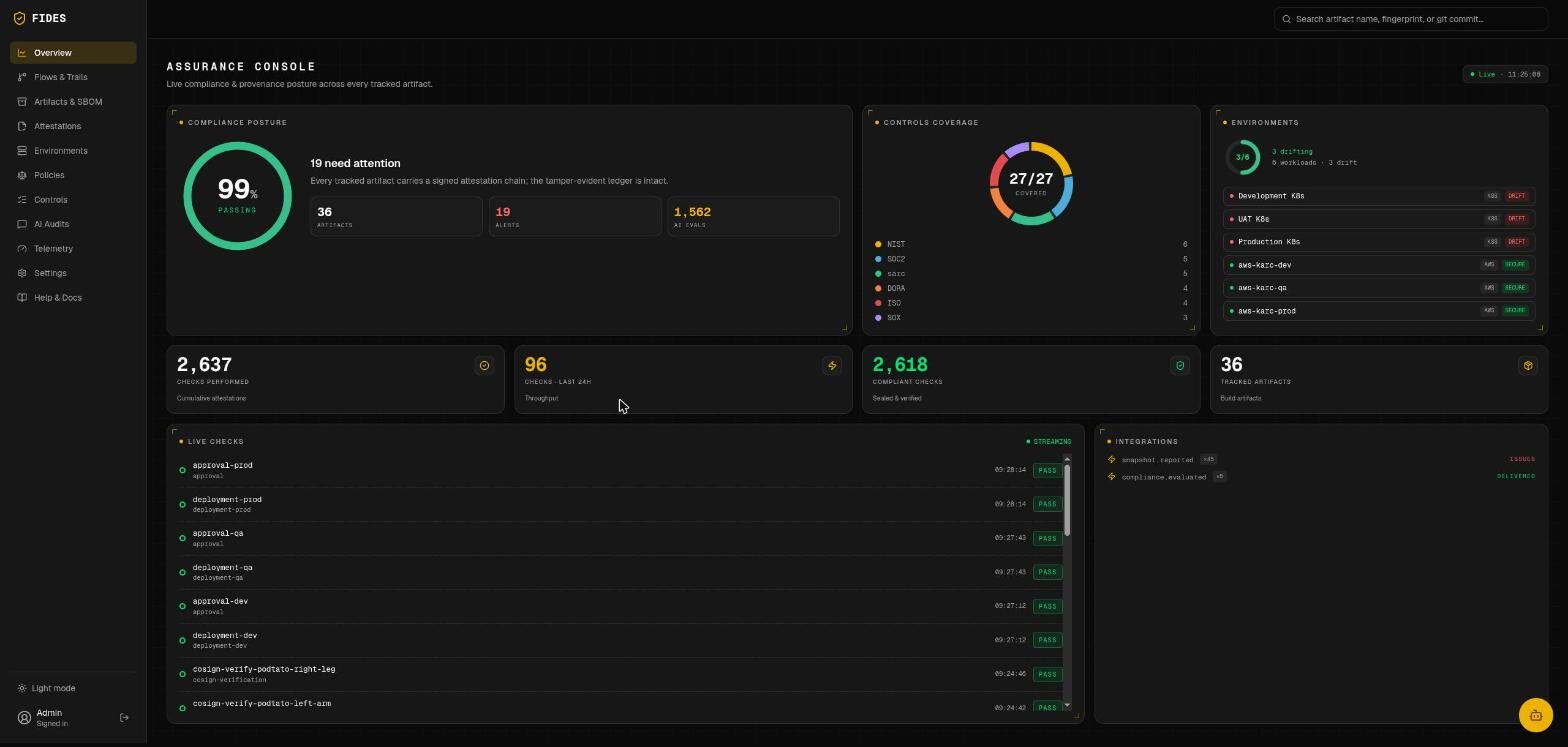This screenshot has height=747, width=1568.
Task: Click the AI Audits sidebar icon
Action: [x=22, y=224]
